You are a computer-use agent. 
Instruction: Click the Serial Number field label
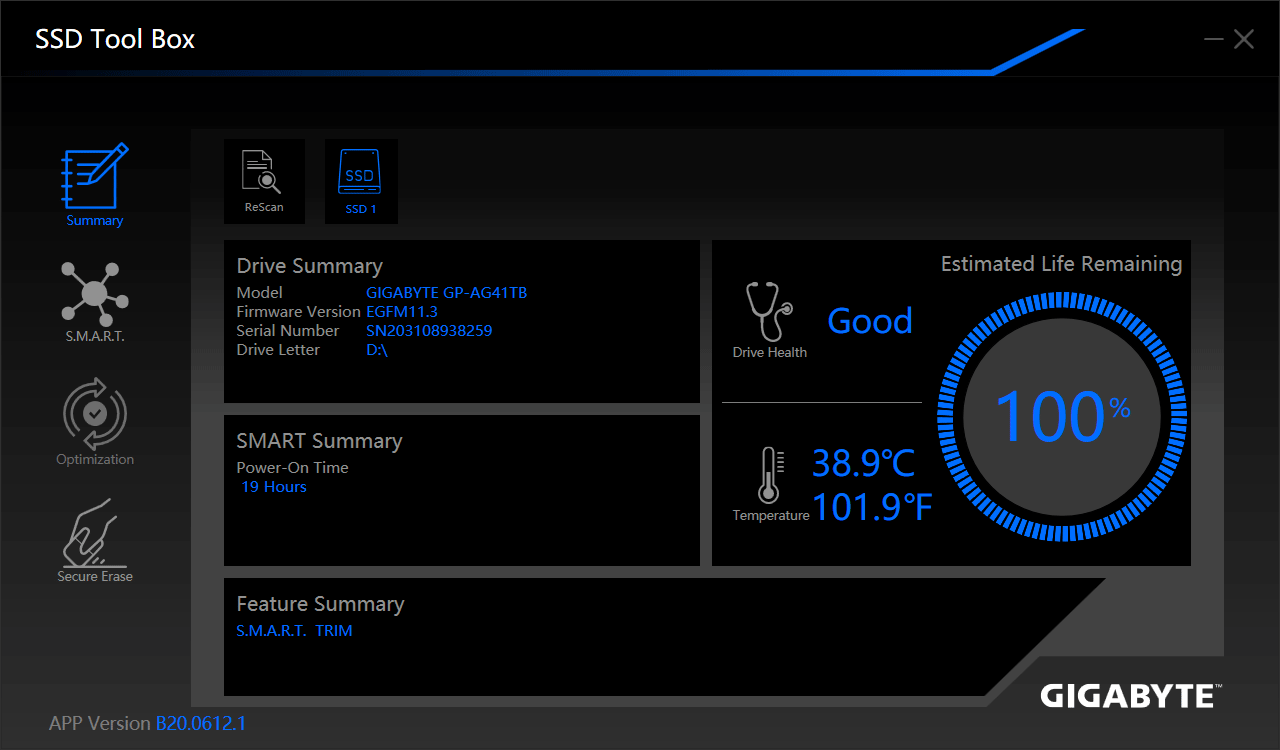tap(288, 331)
